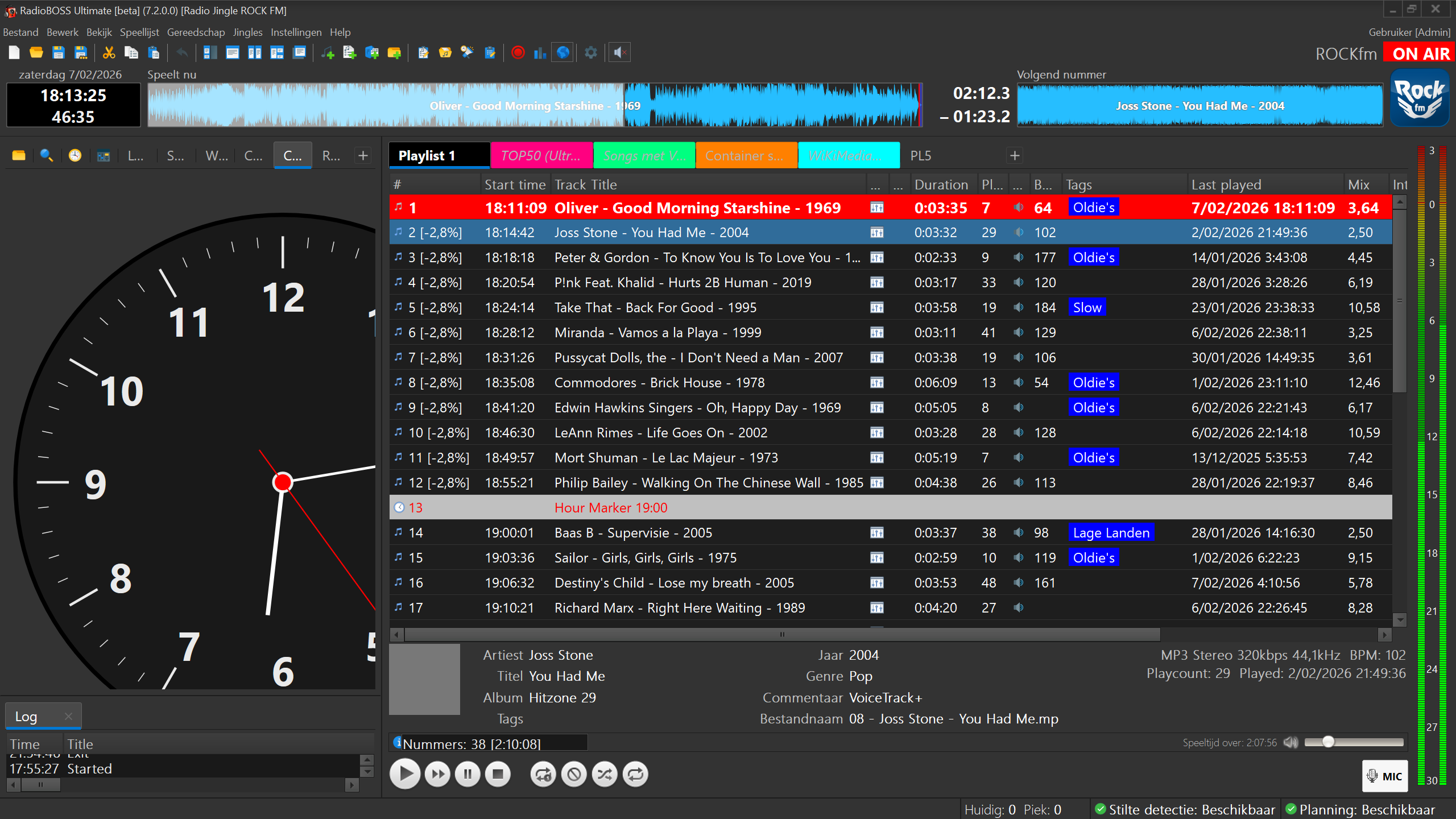Switch to the TOP50 playlist tab
Viewport: 1456px width, 819px height.
(541, 155)
